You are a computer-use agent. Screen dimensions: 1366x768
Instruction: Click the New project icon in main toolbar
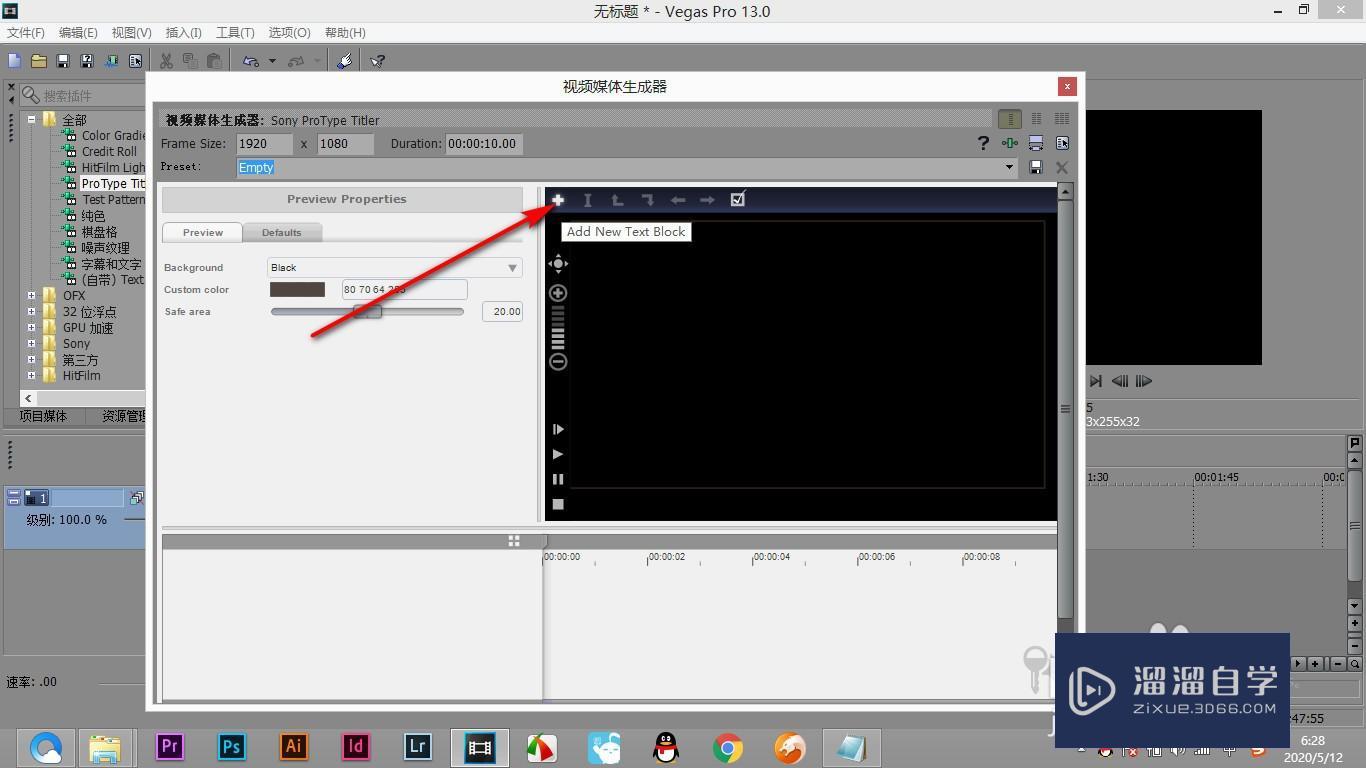pos(15,61)
